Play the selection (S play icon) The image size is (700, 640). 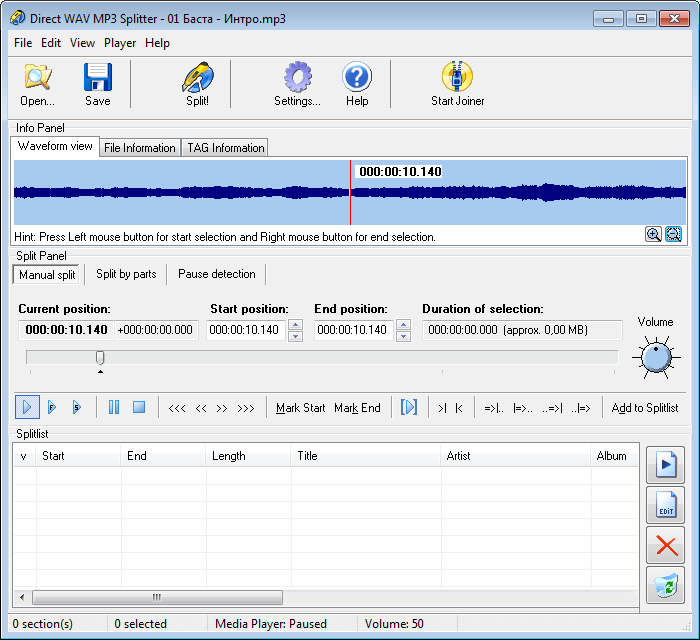[x=77, y=407]
